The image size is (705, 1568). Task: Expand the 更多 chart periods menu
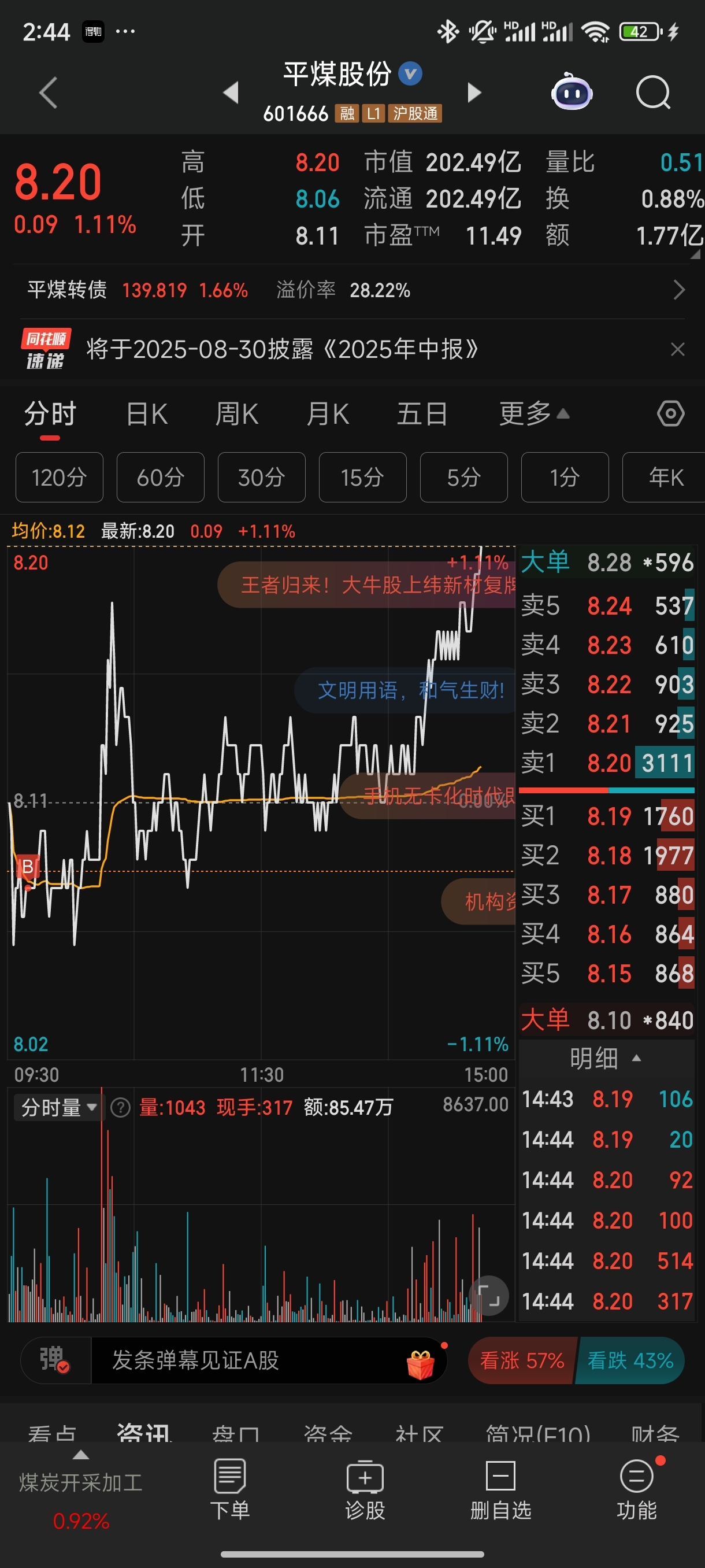coord(534,414)
